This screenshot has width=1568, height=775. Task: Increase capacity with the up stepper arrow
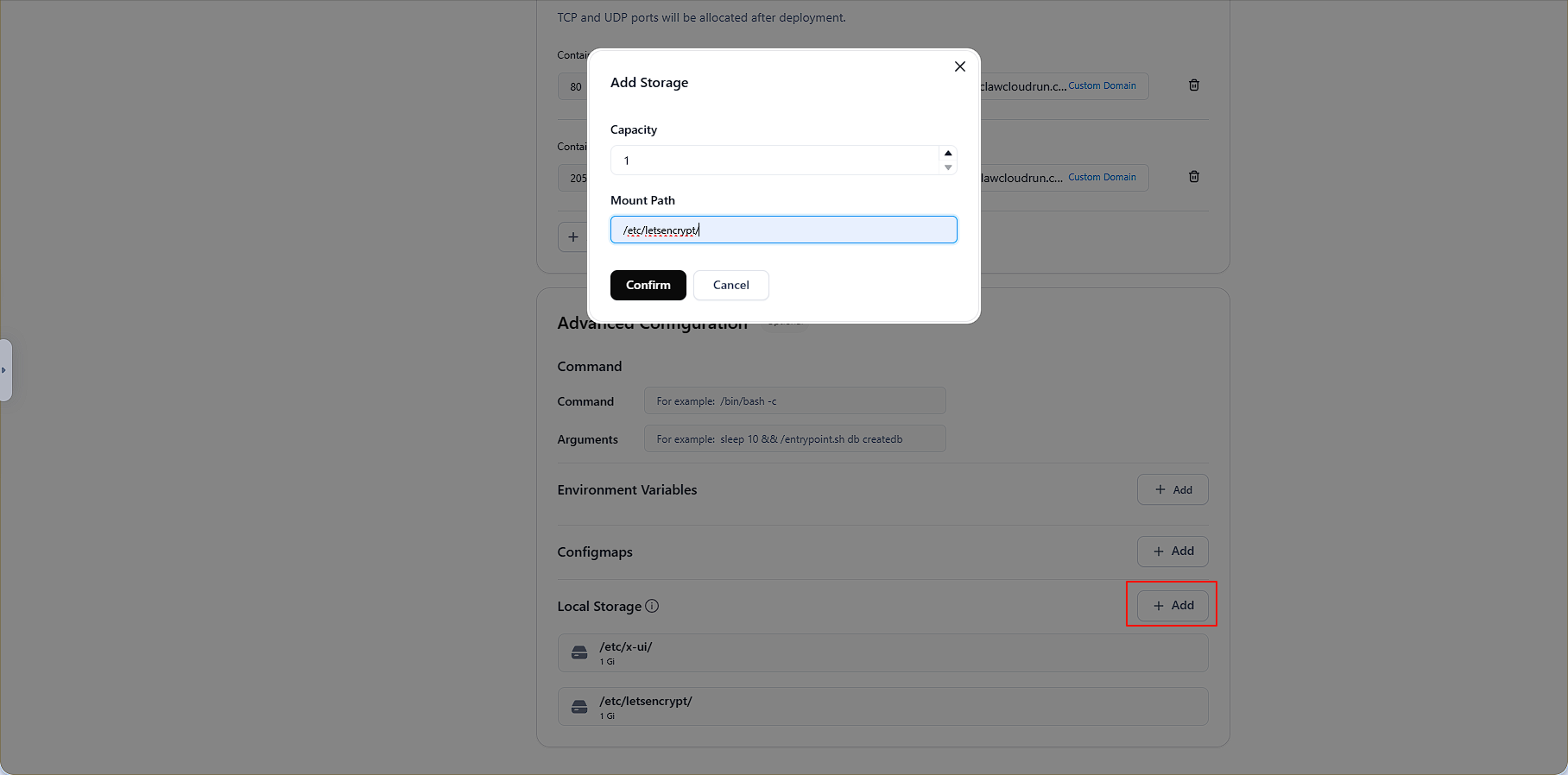click(x=948, y=153)
